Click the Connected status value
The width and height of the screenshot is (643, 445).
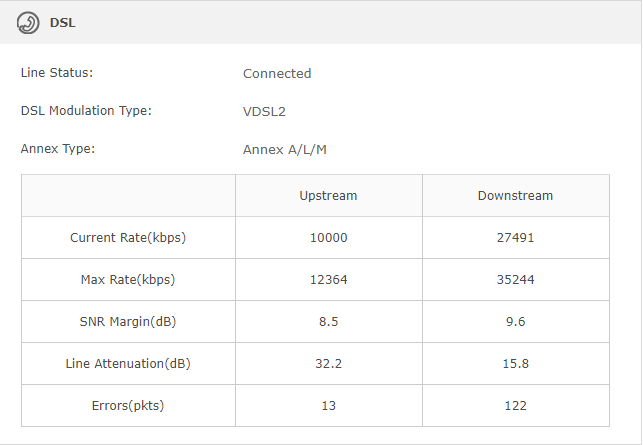pyautogui.click(x=277, y=73)
